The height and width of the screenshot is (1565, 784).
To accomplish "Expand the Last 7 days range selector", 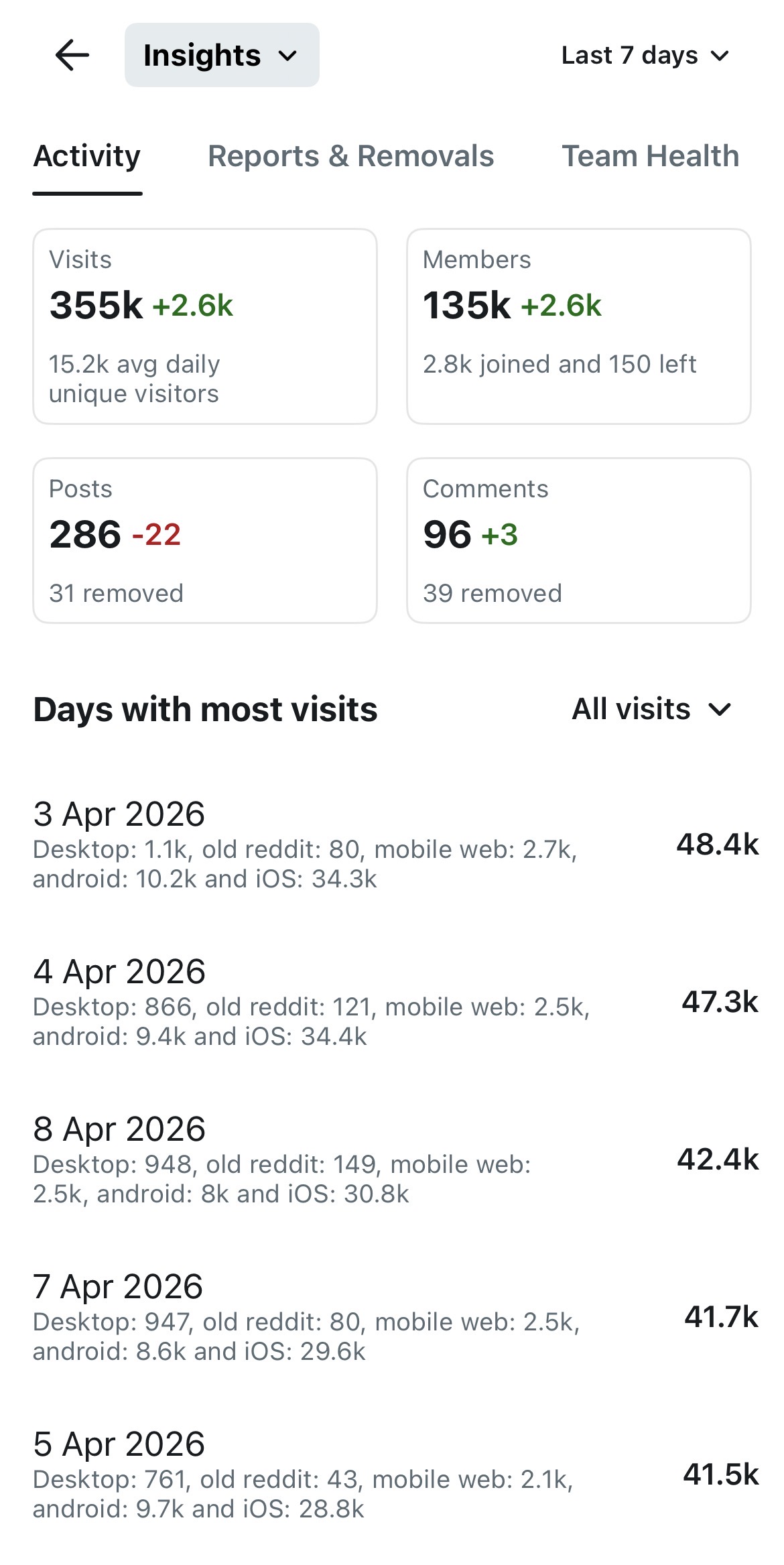I will 644,55.
